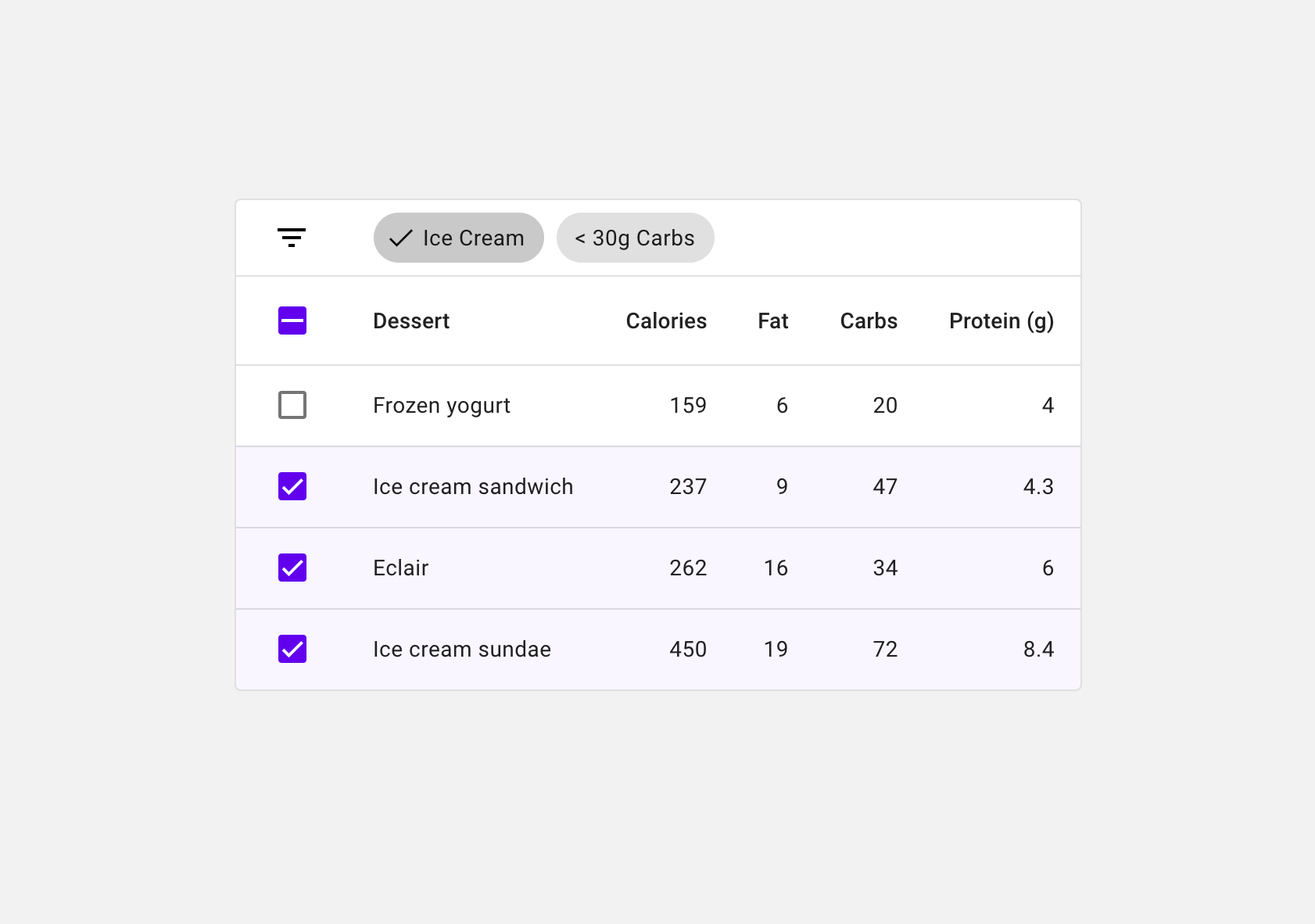Toggle the select-all header checkbox
Screen dimensions: 1315x924
coord(292,321)
